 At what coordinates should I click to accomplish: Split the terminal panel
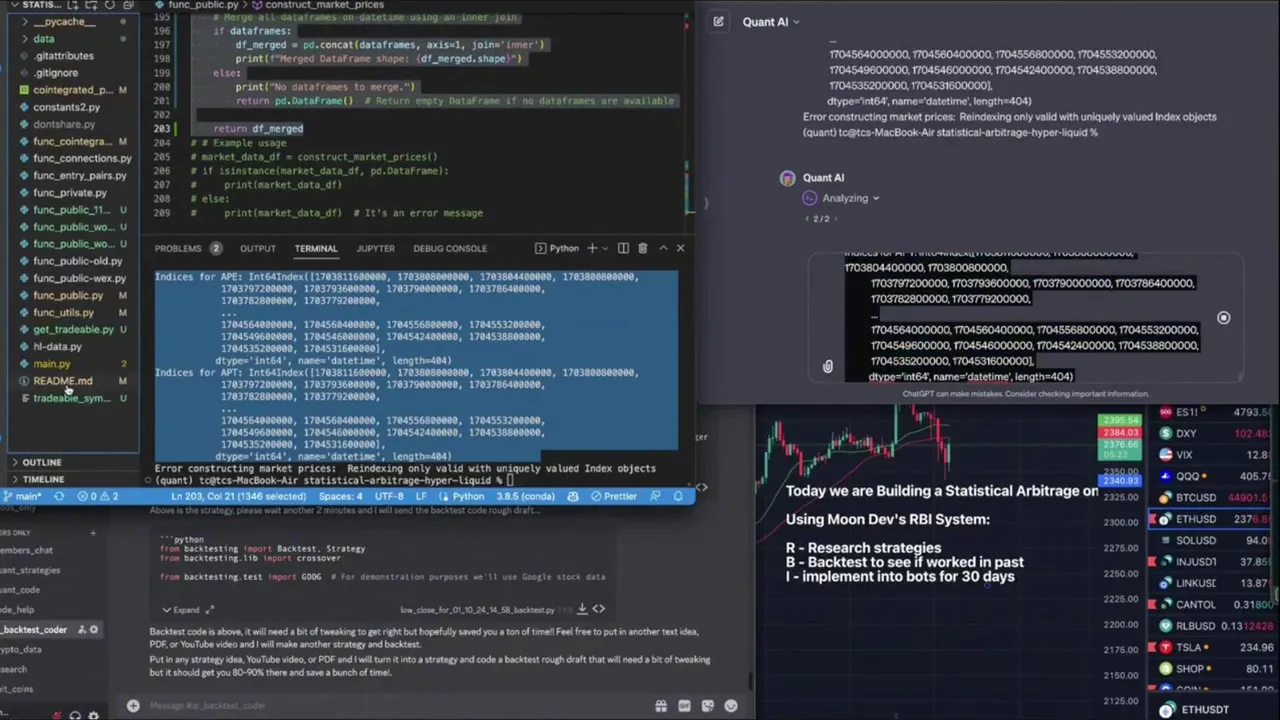(623, 248)
